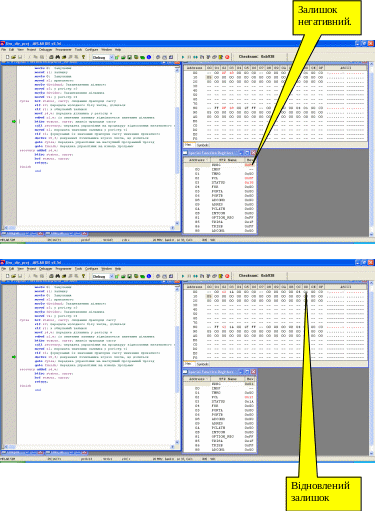Screen dimensions: 375x511
Task: Select Hex tab in bottom File Registers
Action: click(x=189, y=364)
